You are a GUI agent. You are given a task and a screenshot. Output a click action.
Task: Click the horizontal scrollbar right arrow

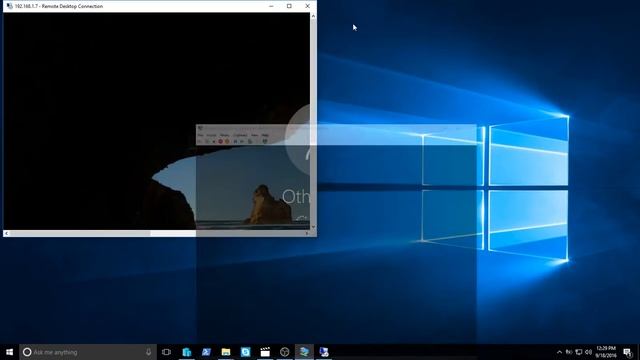pyautogui.click(x=307, y=233)
